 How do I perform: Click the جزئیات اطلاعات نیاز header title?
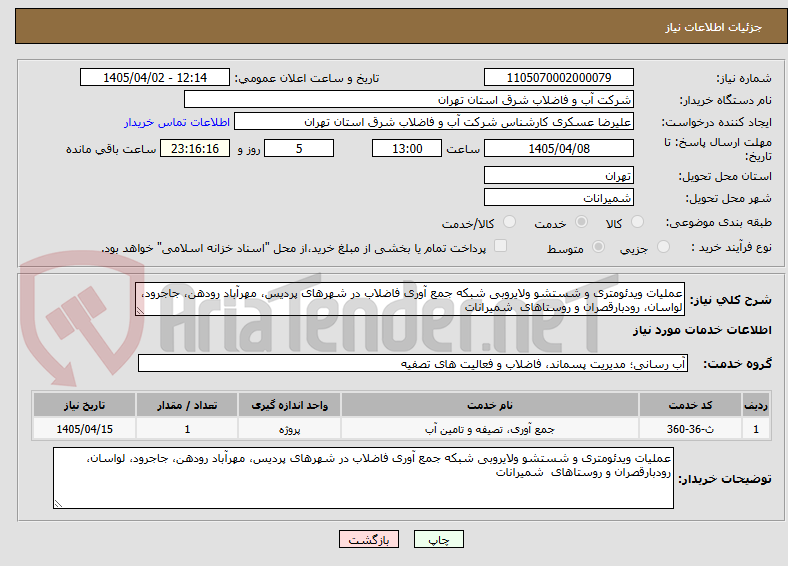714,27
